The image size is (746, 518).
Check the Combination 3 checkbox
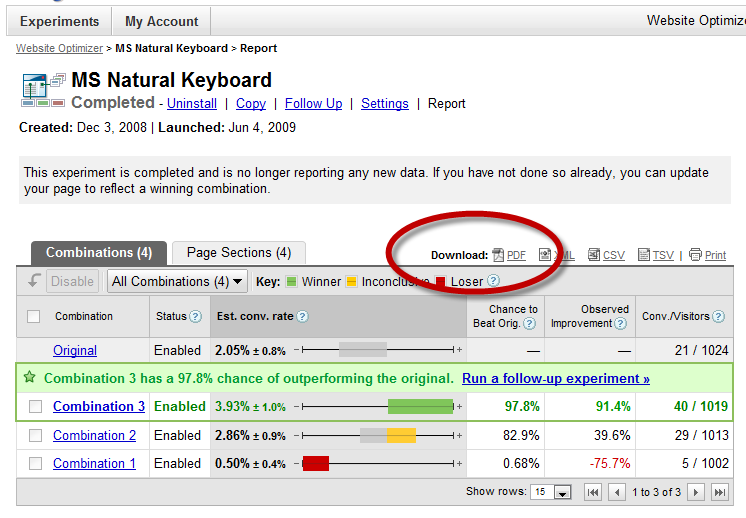coord(35,406)
